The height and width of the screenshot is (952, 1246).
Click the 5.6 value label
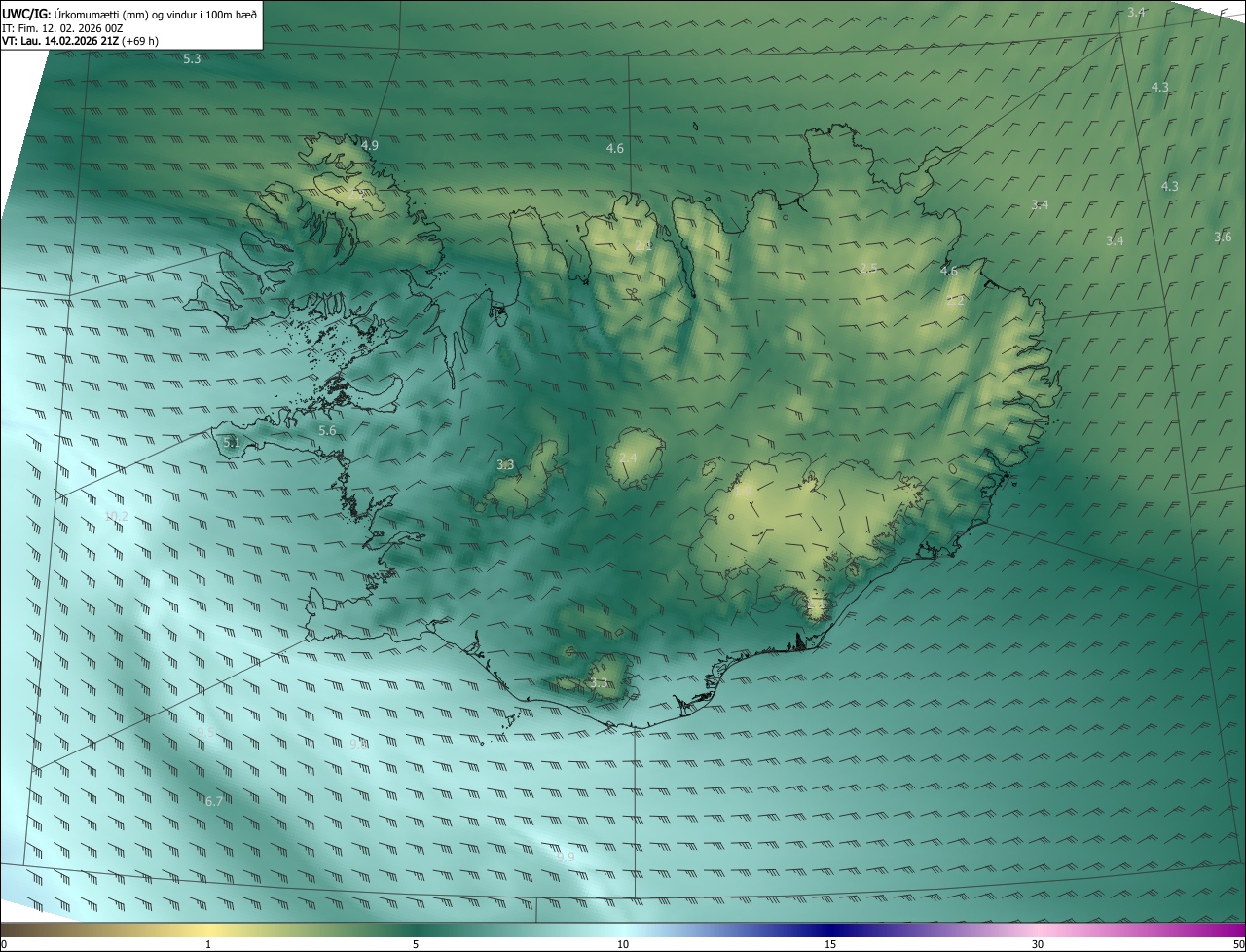coord(327,430)
